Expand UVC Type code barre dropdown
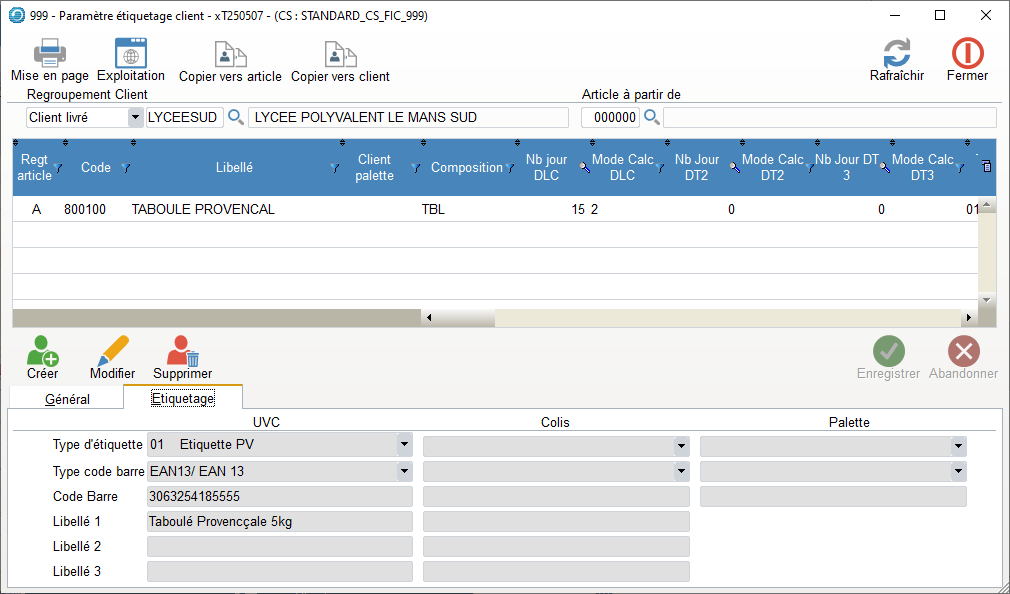This screenshot has width=1010, height=594. point(404,471)
